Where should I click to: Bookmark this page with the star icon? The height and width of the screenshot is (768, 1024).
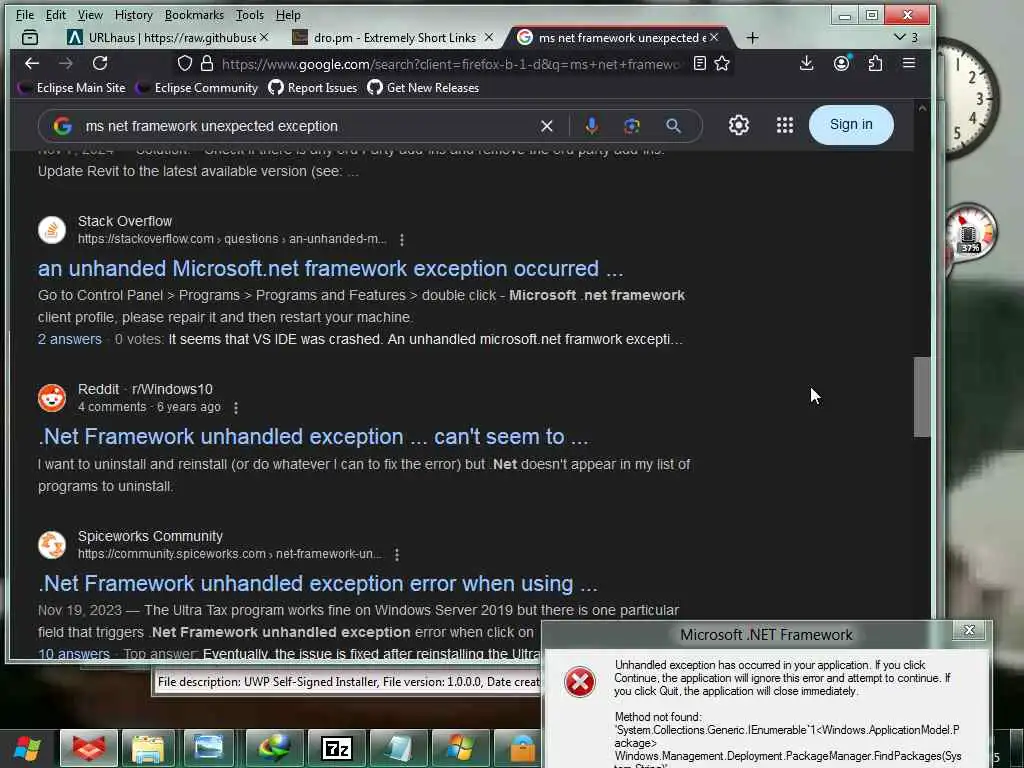722,63
